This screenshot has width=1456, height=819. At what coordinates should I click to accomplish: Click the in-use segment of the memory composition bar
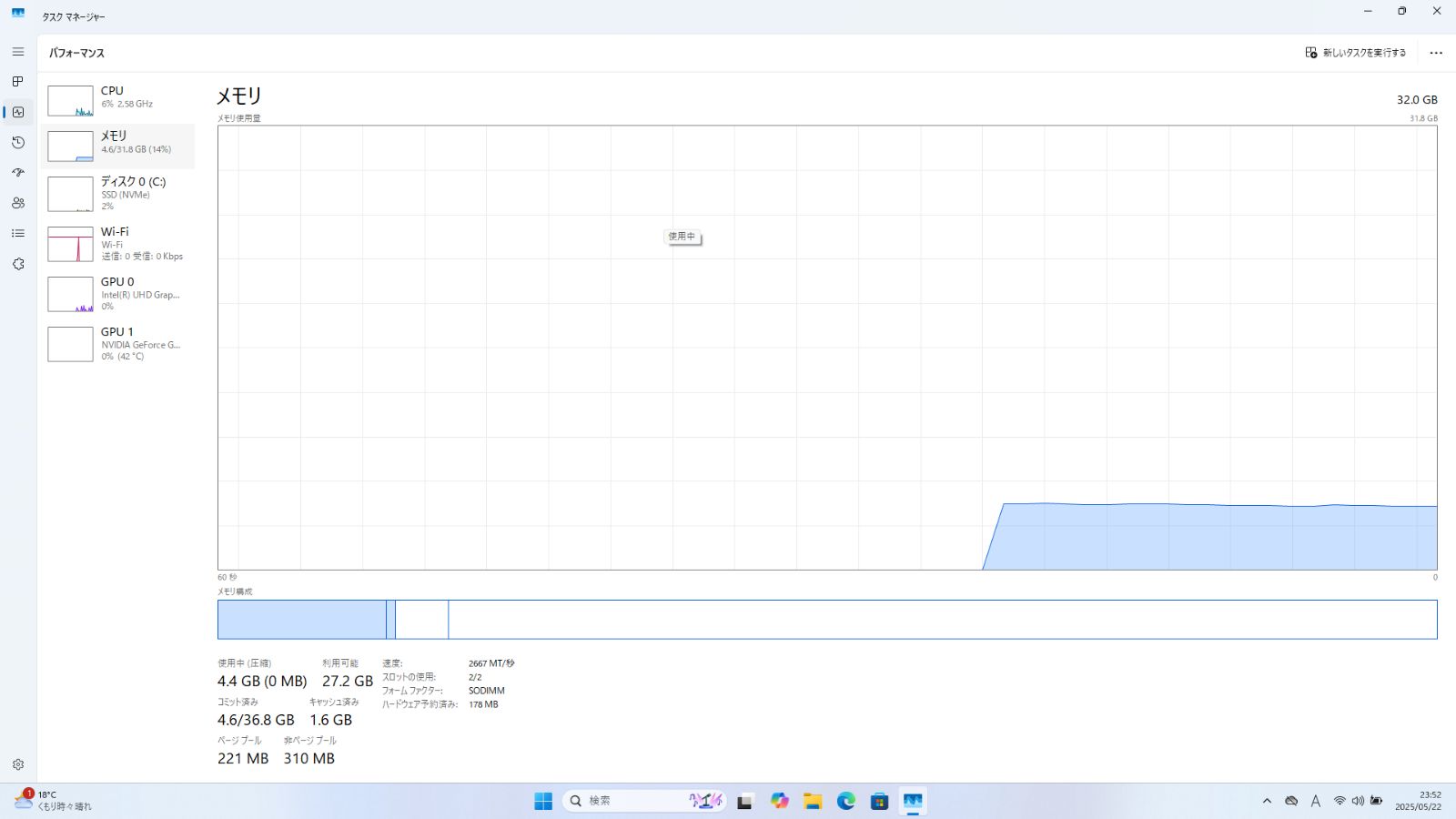point(300,619)
